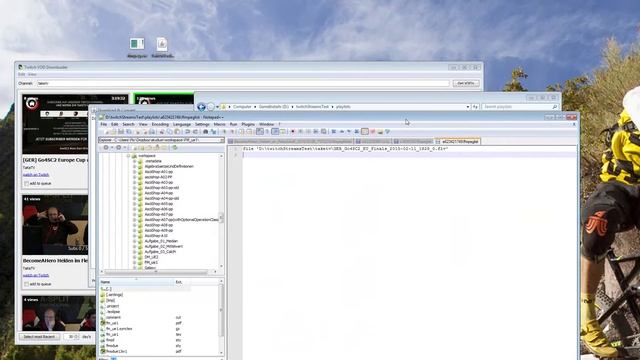This screenshot has height=360, width=640.
Task: Click the vertical scrollbar of the workspace tree
Action: 222,211
